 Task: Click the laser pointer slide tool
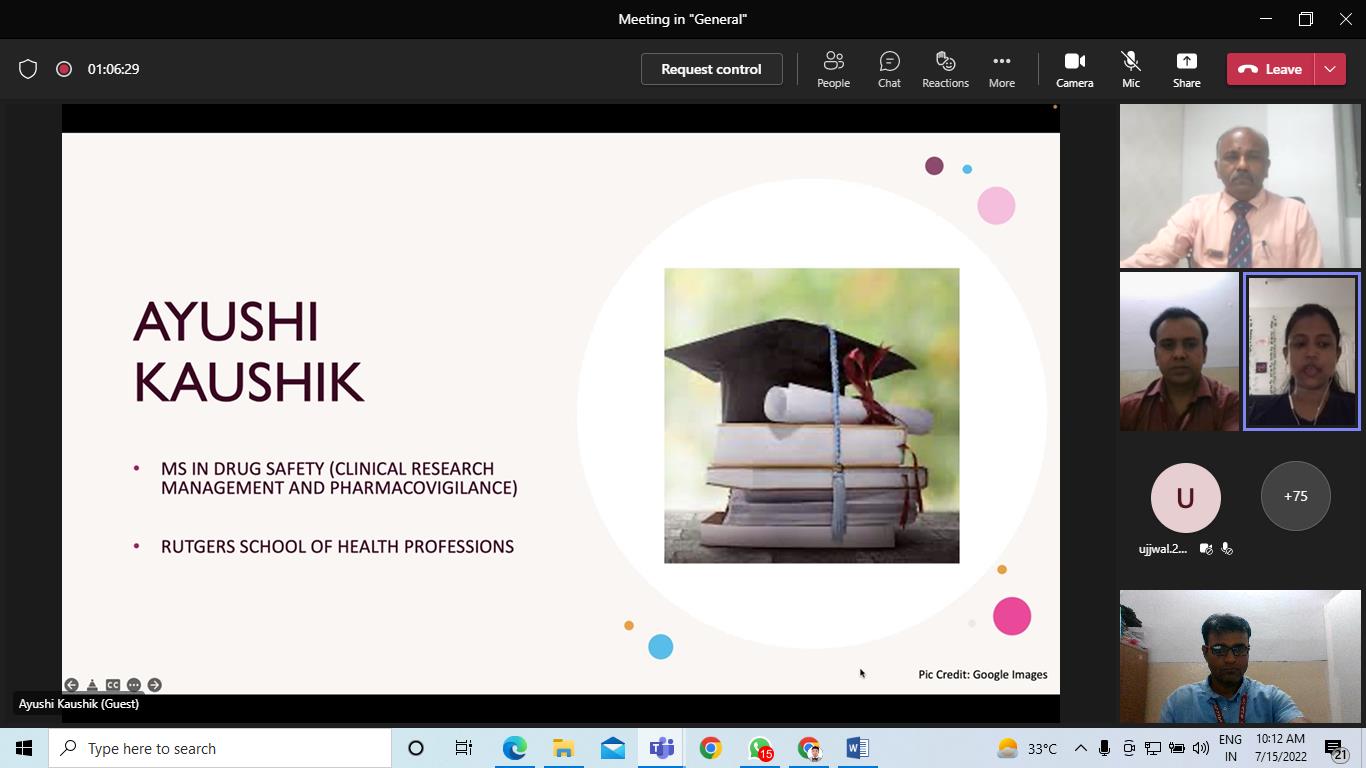point(92,685)
